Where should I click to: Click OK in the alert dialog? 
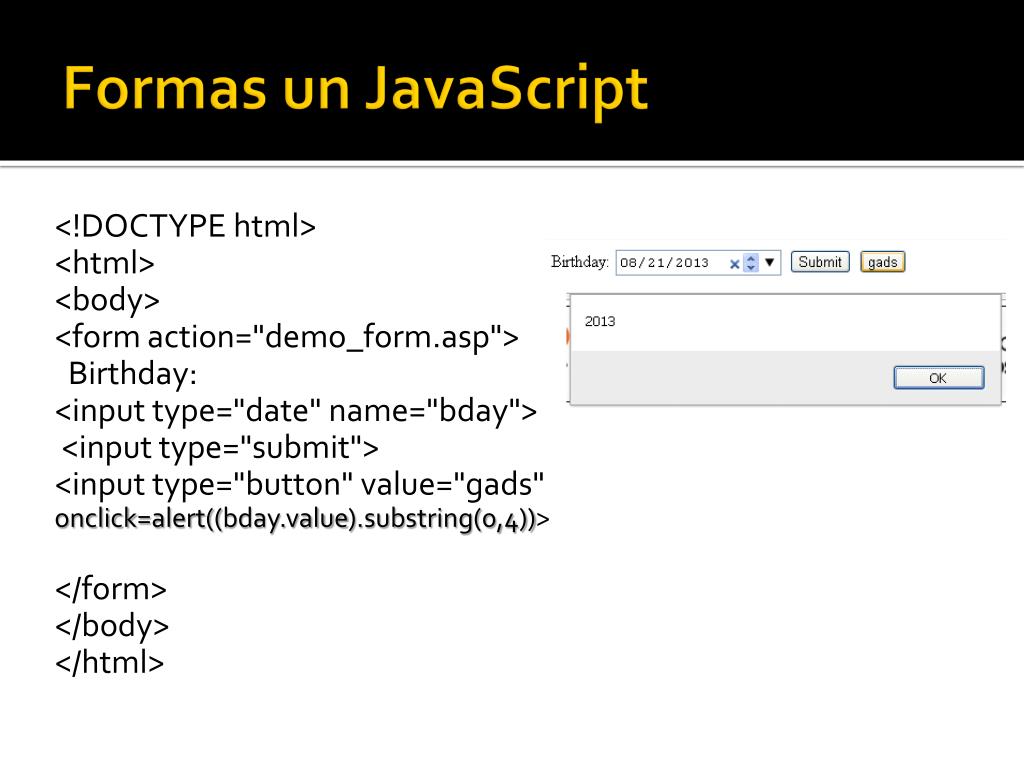(938, 377)
